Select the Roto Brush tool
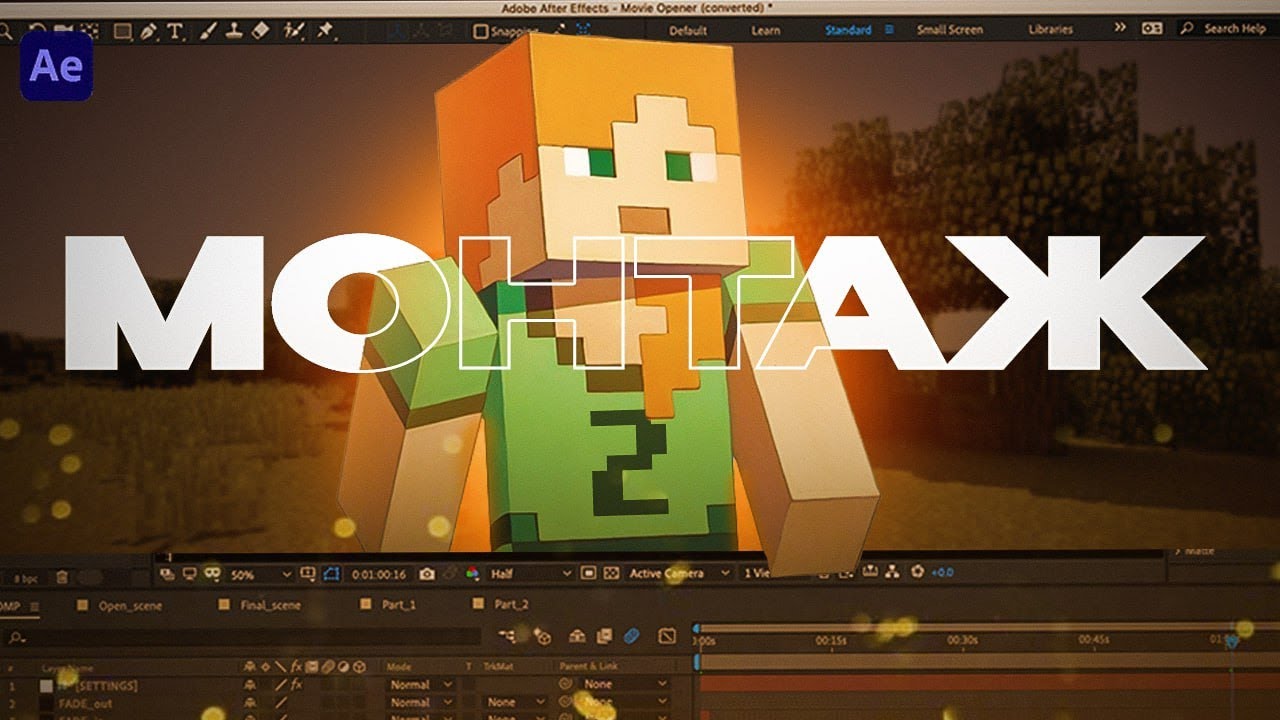Screen dimensions: 1280x720 pyautogui.click(x=294, y=31)
